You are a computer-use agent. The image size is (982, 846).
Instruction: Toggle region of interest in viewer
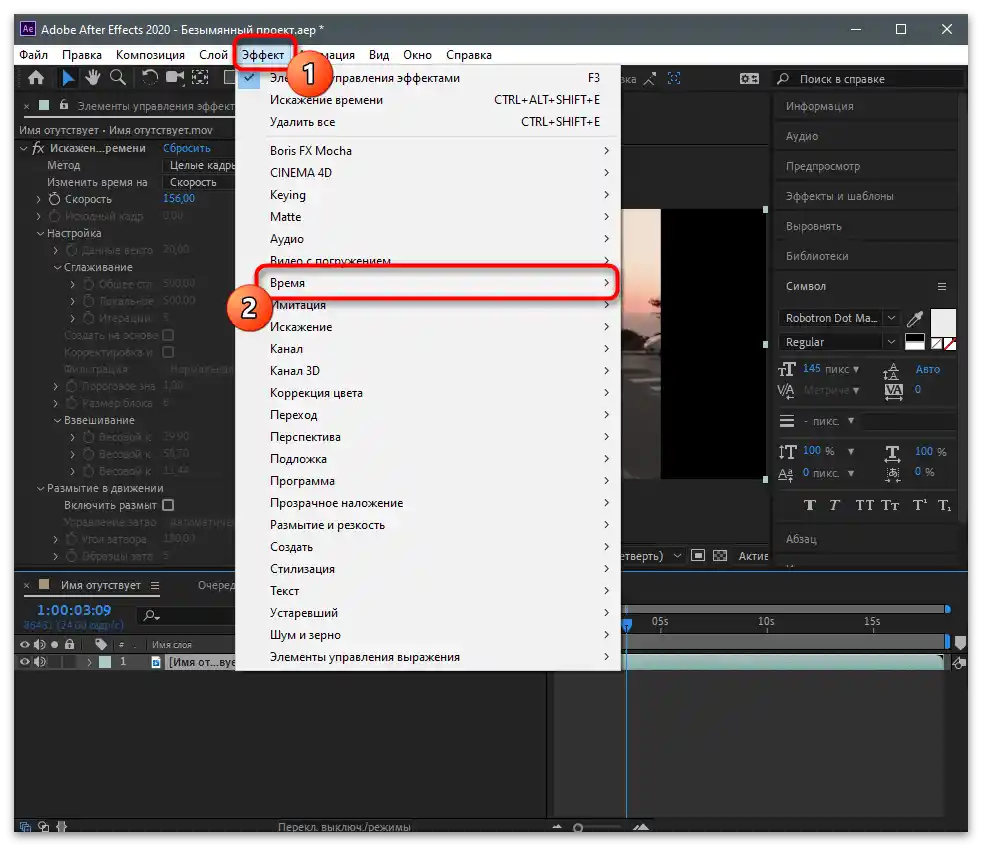[x=698, y=555]
